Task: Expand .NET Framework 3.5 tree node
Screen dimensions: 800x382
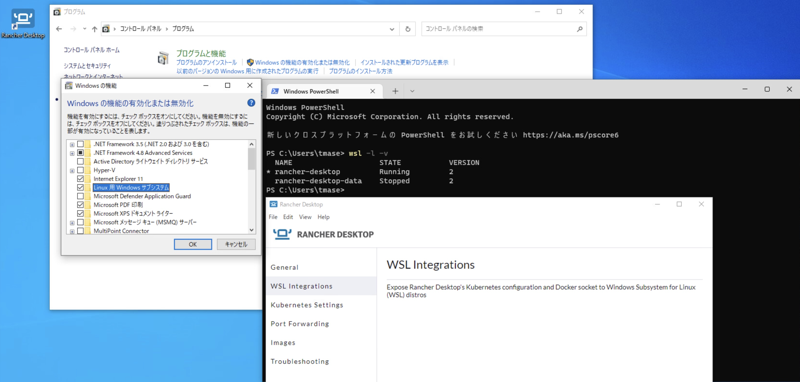Action: click(72, 144)
